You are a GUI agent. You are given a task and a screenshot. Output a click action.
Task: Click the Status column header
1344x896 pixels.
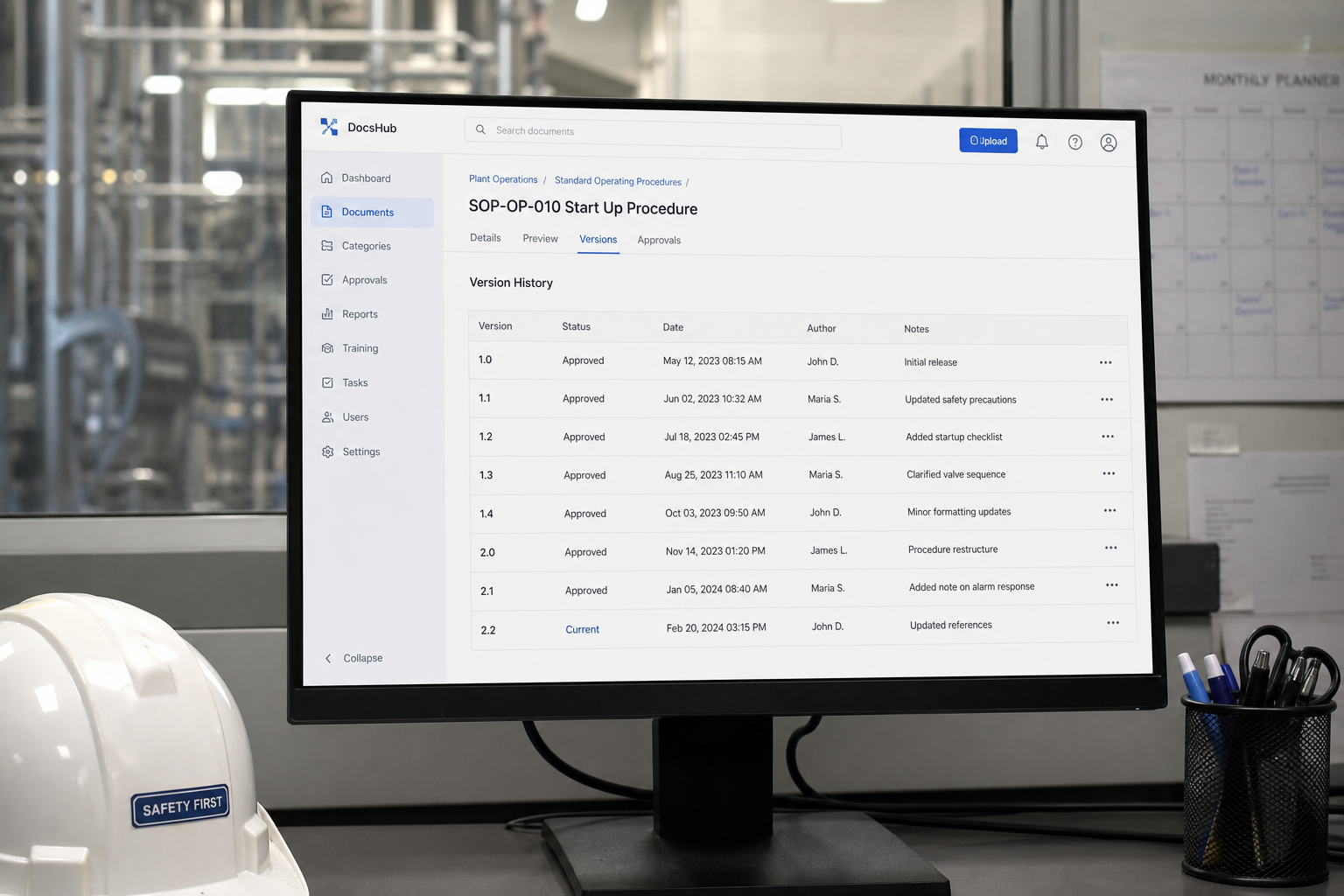pyautogui.click(x=576, y=326)
